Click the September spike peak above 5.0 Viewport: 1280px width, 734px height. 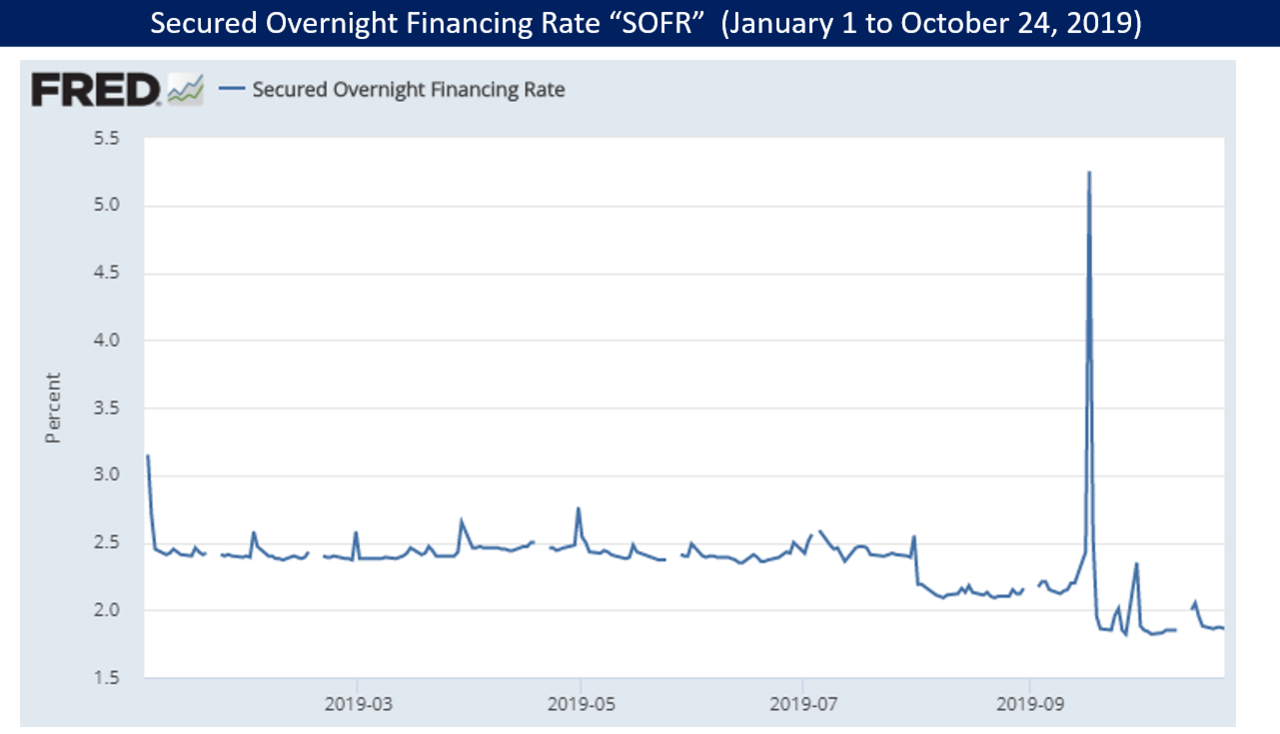point(1089,173)
